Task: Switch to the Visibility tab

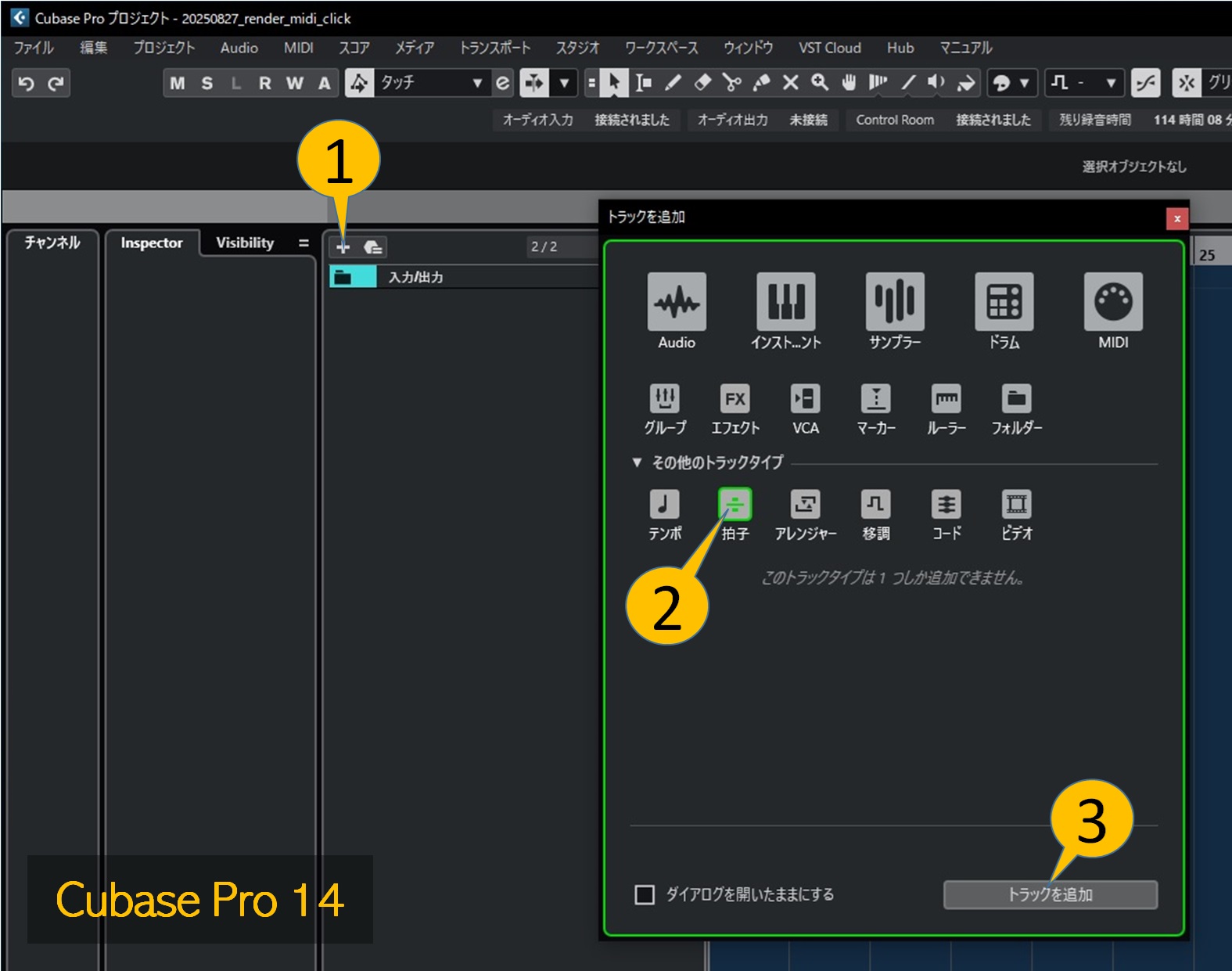Action: pyautogui.click(x=245, y=243)
